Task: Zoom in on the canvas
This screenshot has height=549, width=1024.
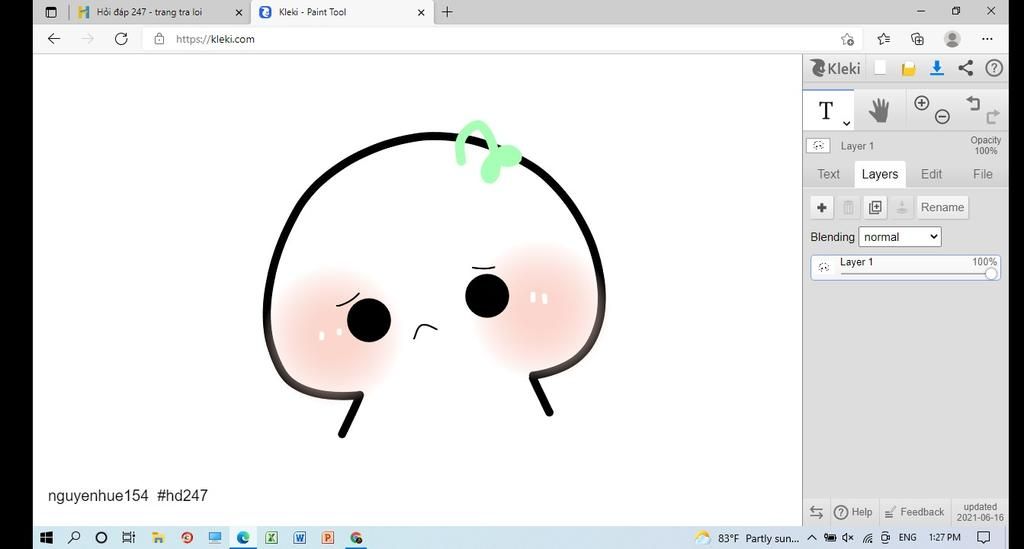Action: pyautogui.click(x=921, y=103)
